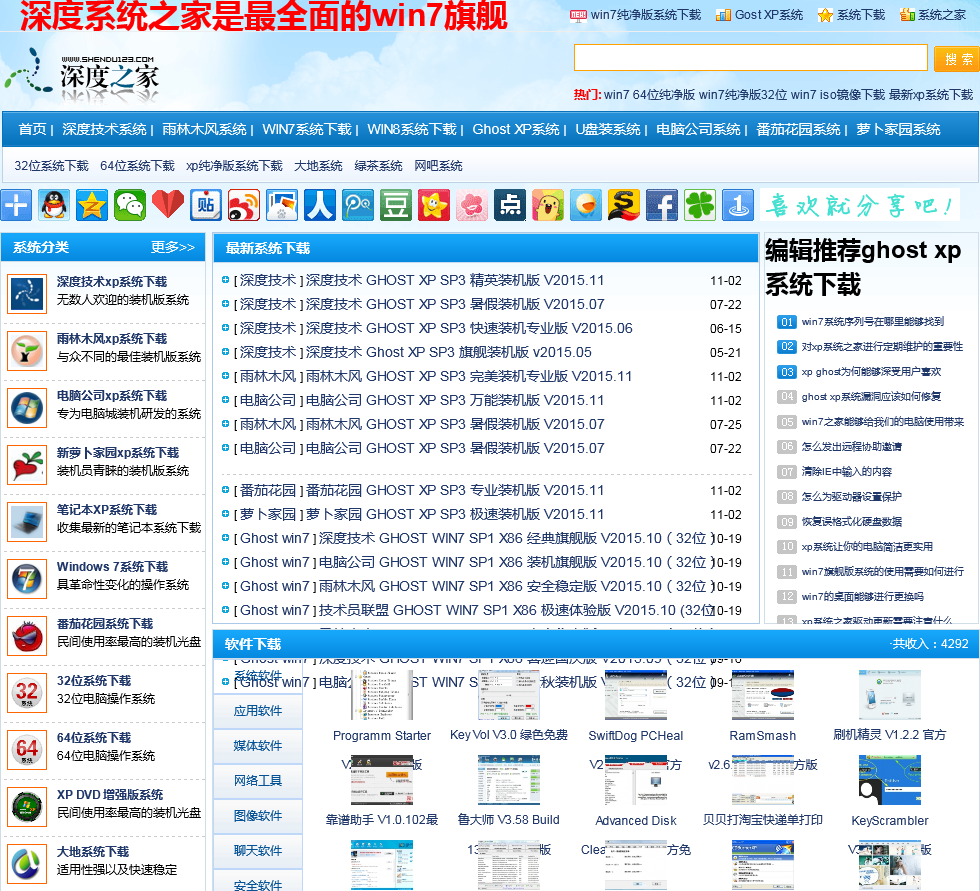
Task: Click the search input field
Action: coord(751,58)
